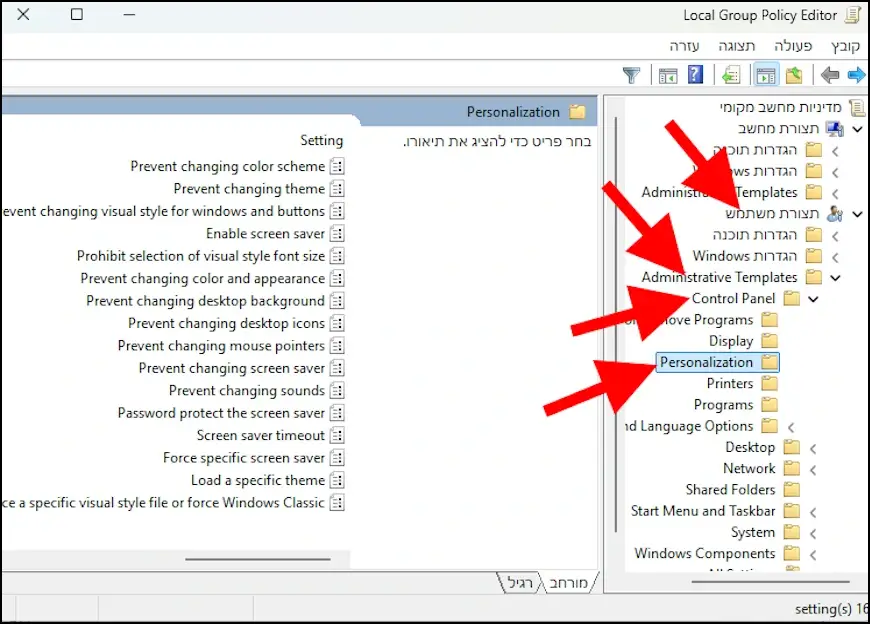This screenshot has height=624, width=870.
Task: Click the Show/Hide Console Tree toolbar icon
Action: click(766, 75)
